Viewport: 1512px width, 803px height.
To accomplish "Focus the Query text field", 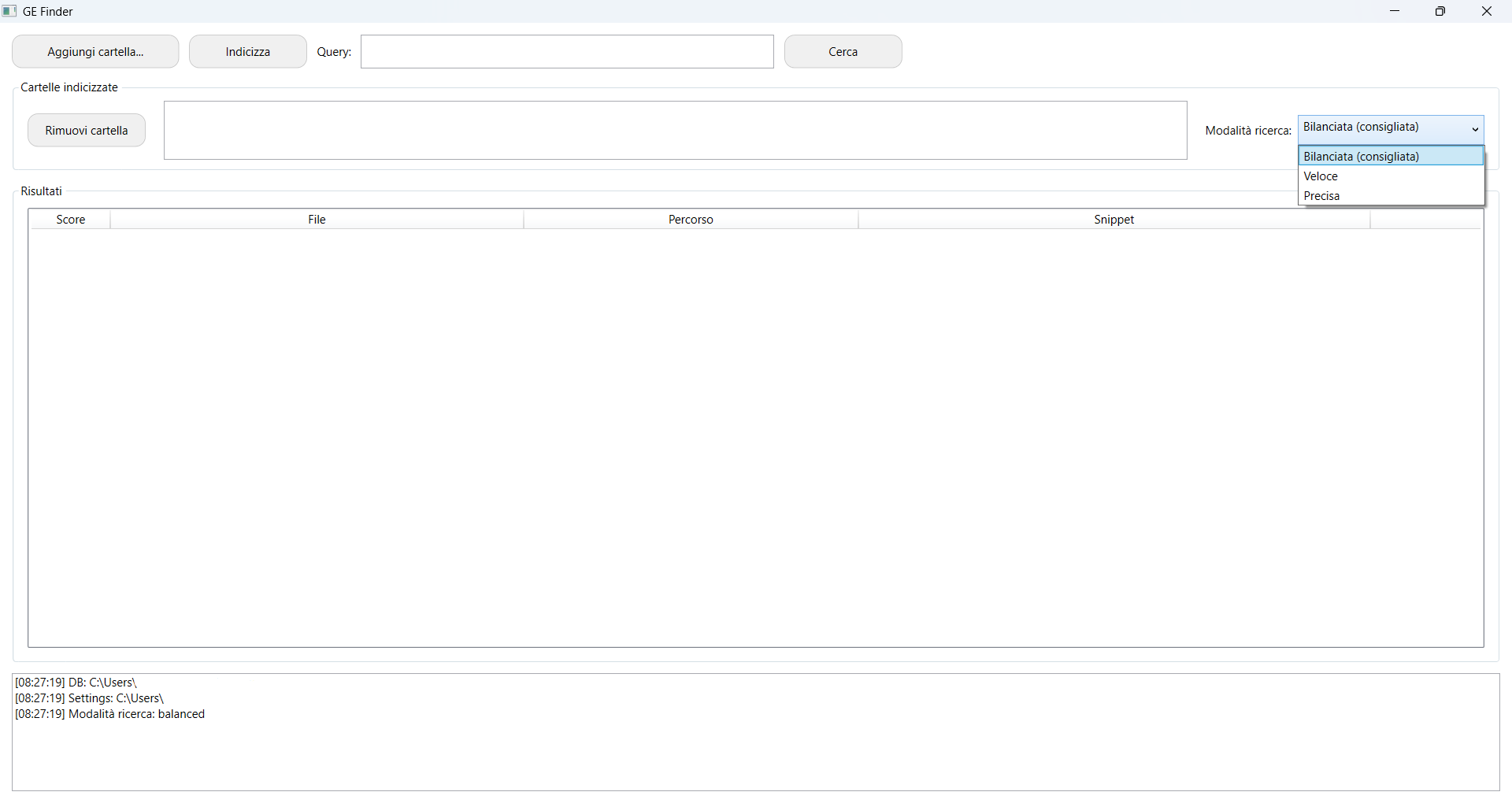I will (x=567, y=52).
